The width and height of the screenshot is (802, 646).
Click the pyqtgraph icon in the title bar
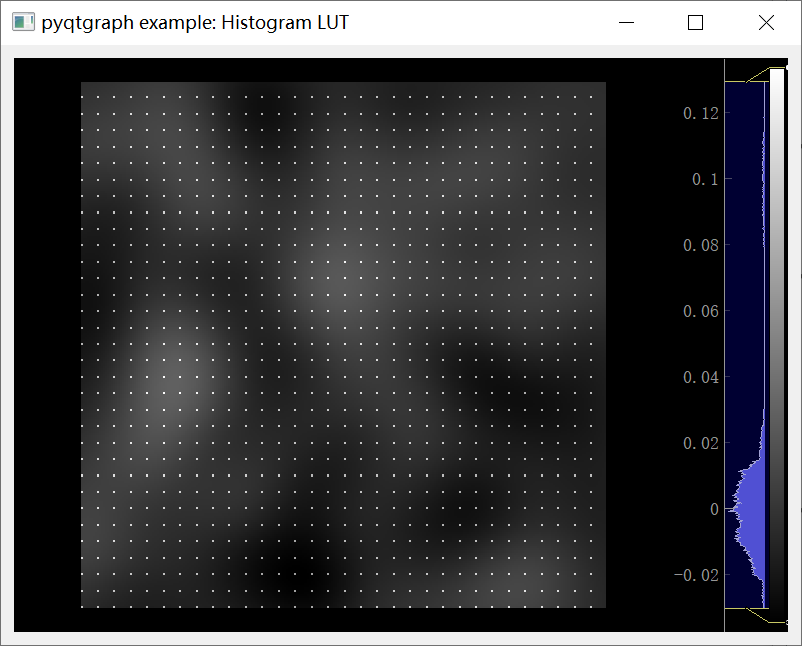pos(22,21)
